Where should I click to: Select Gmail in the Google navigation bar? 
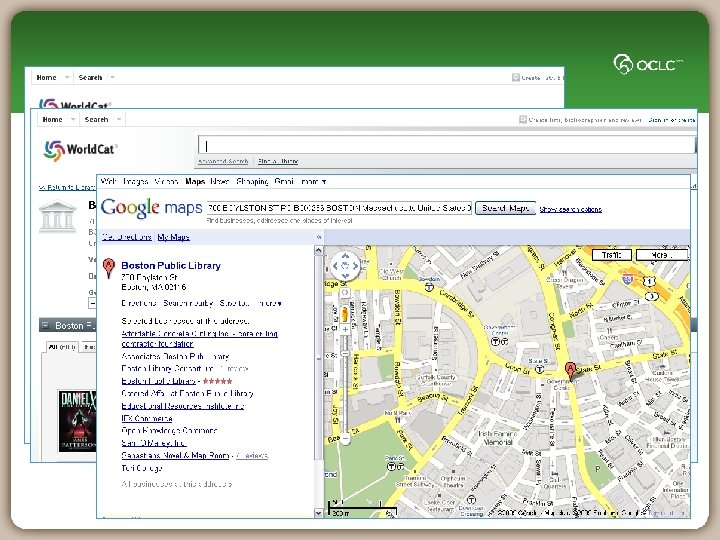click(x=284, y=181)
